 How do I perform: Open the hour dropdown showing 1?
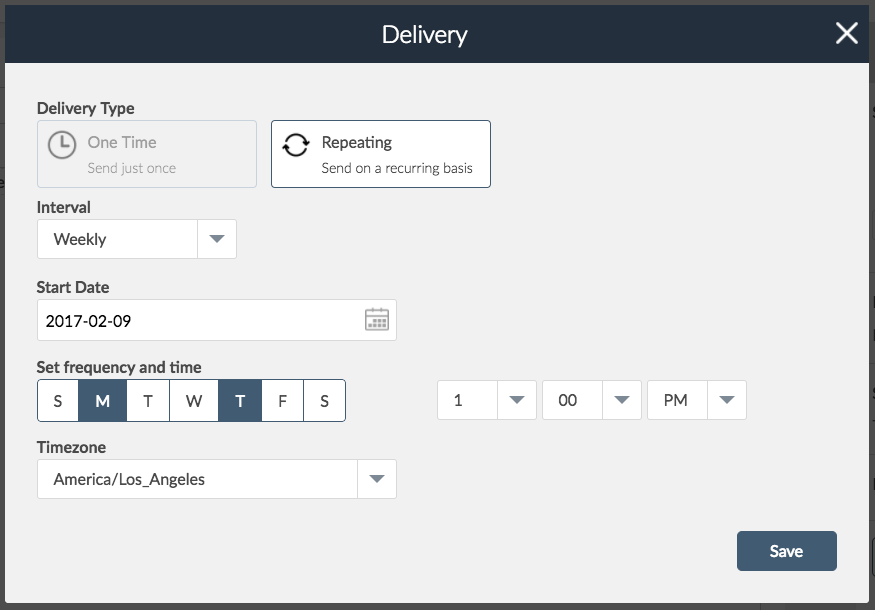point(487,400)
